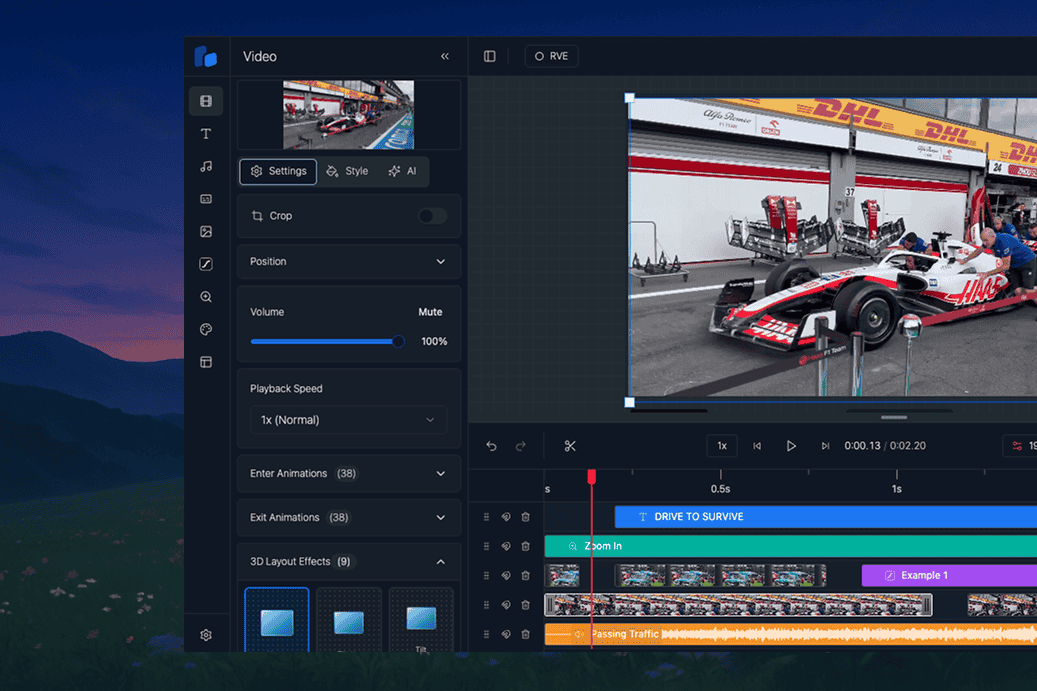1037x691 pixels.
Task: Open the Image panel in sidebar
Action: click(x=206, y=231)
